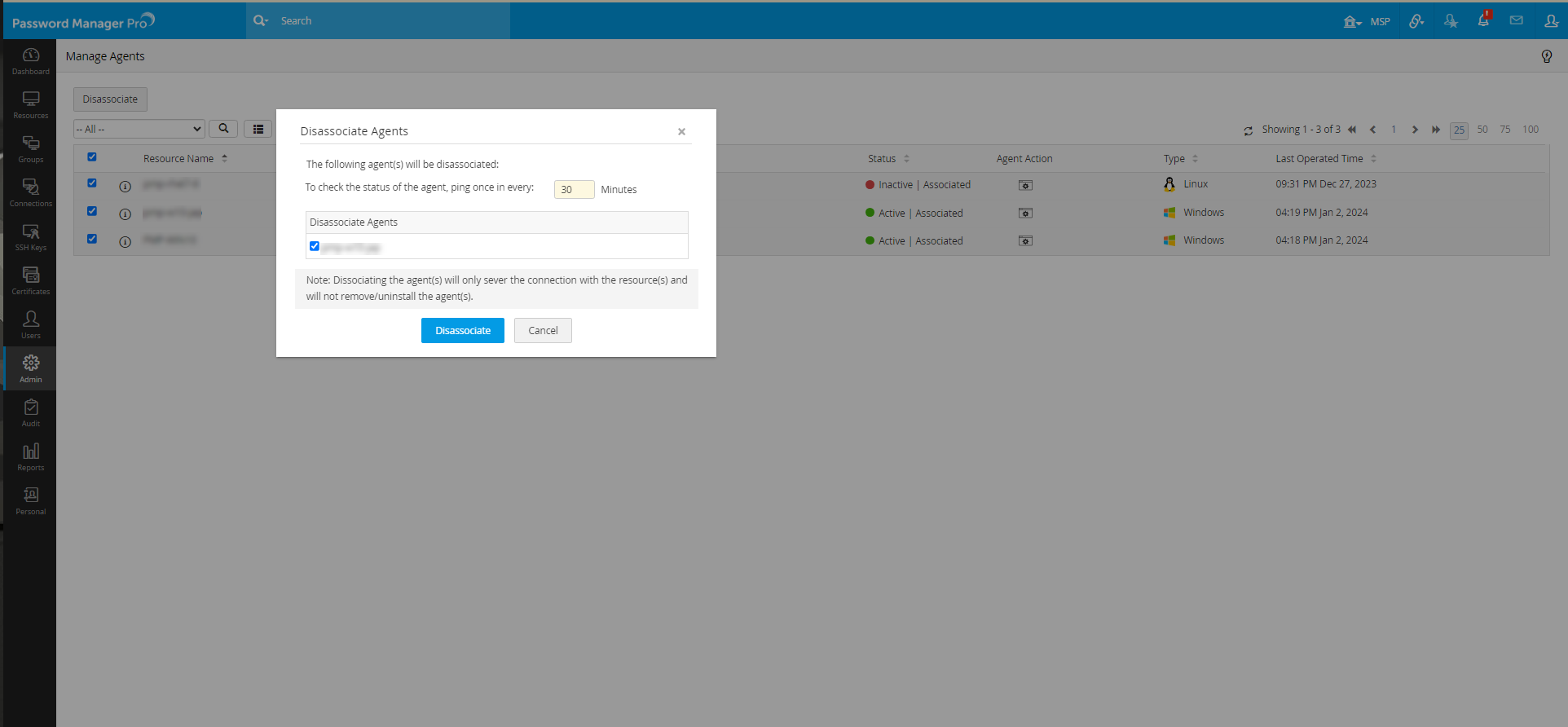
Task: Show info for the 04:18 PM agent row
Action: [x=125, y=242]
